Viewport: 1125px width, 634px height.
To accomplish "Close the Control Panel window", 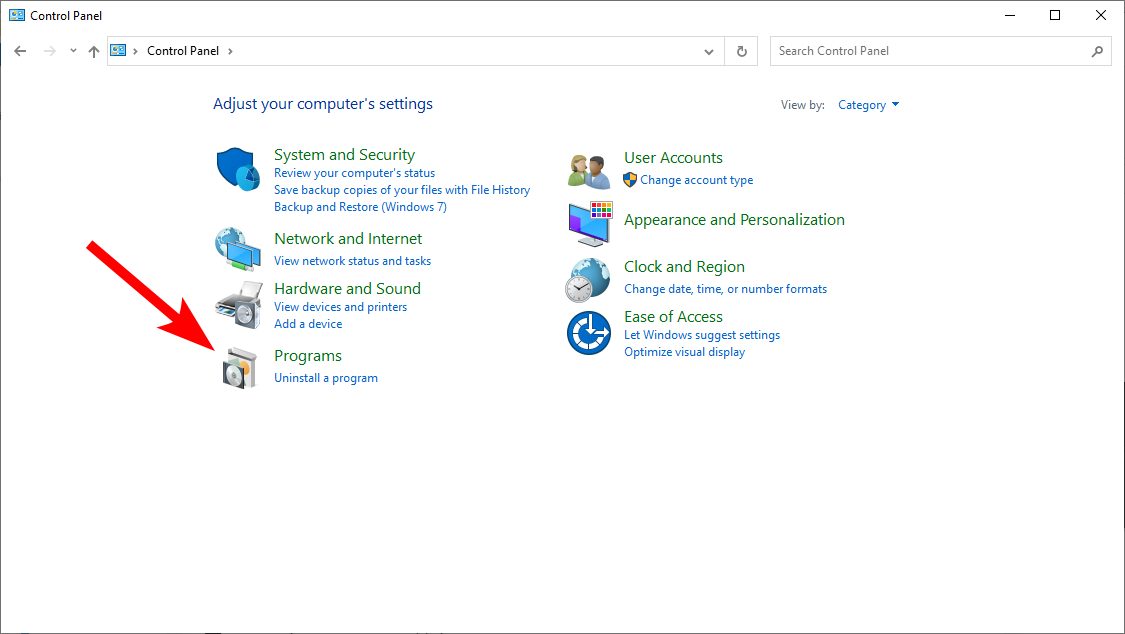I will [1101, 15].
